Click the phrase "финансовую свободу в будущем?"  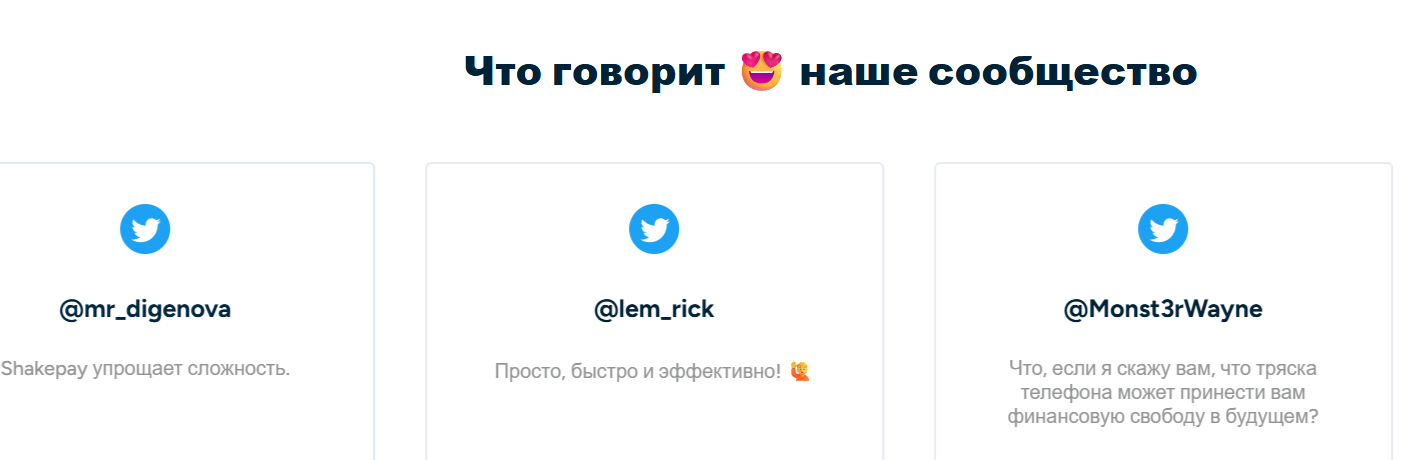(x=1163, y=417)
